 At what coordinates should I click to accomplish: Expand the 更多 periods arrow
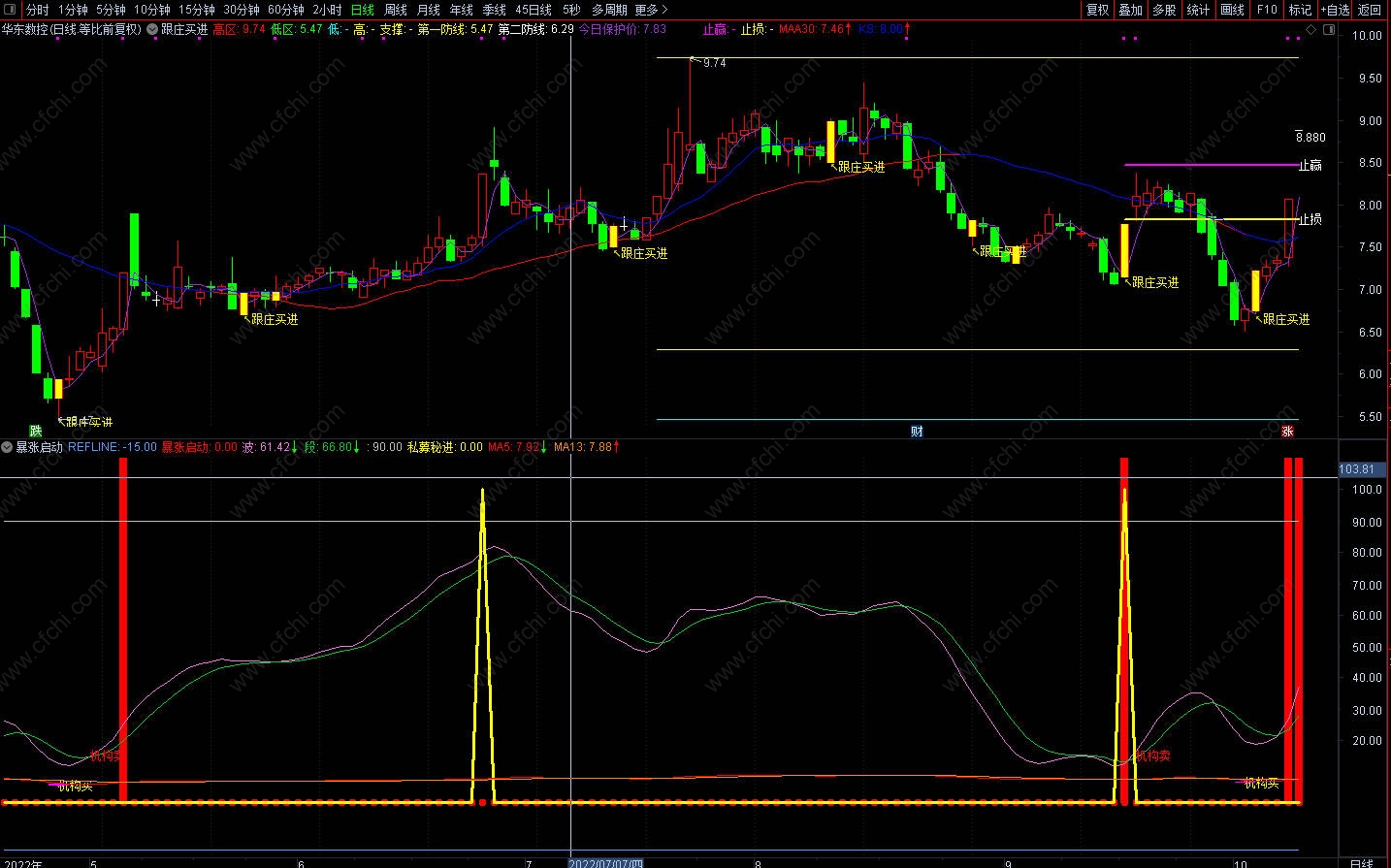[664, 10]
